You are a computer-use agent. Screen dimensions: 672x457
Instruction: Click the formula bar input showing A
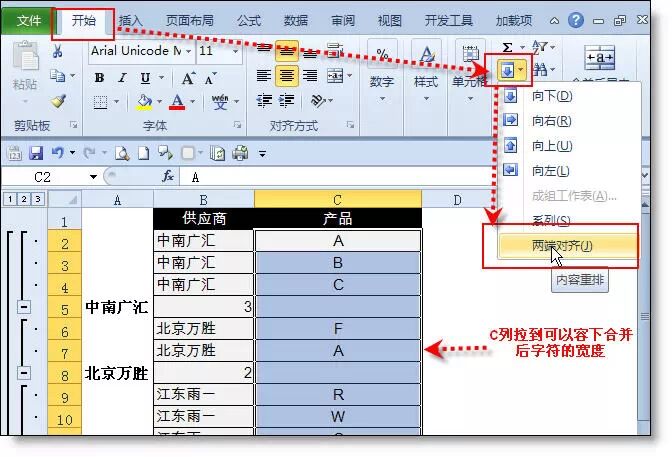click(339, 177)
